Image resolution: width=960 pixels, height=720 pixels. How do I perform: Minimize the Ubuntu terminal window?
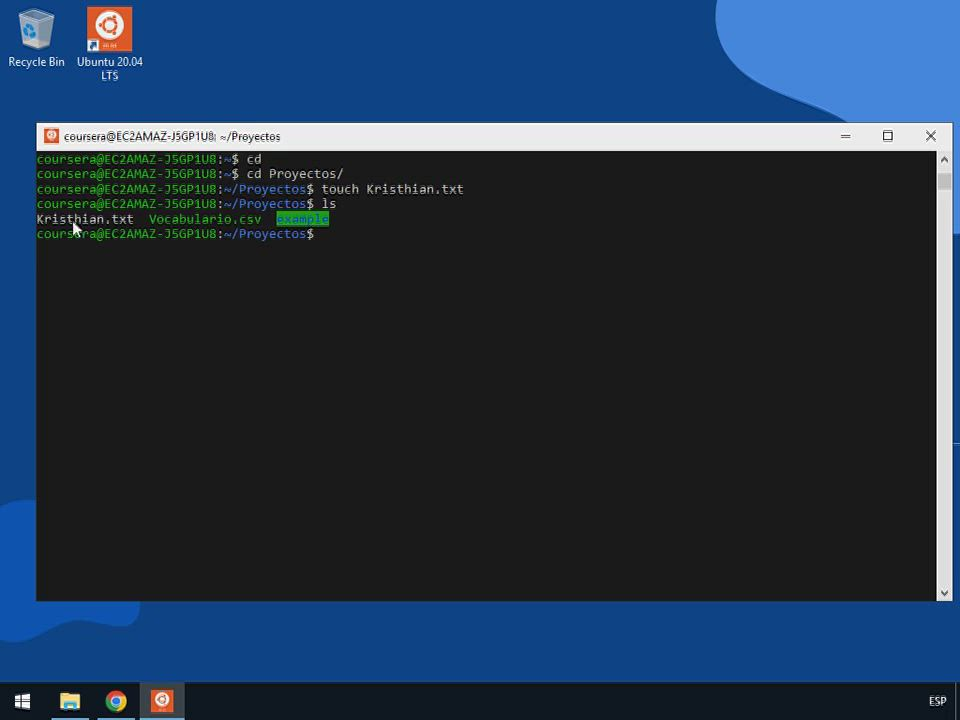tap(846, 136)
